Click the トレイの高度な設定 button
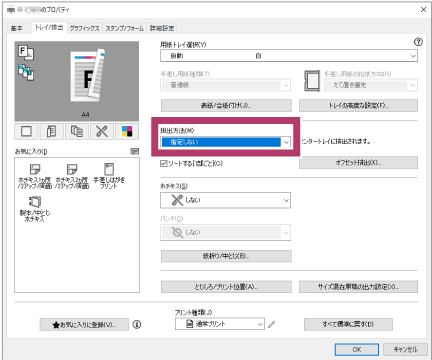This screenshot has width=432, height=360. pyautogui.click(x=358, y=106)
